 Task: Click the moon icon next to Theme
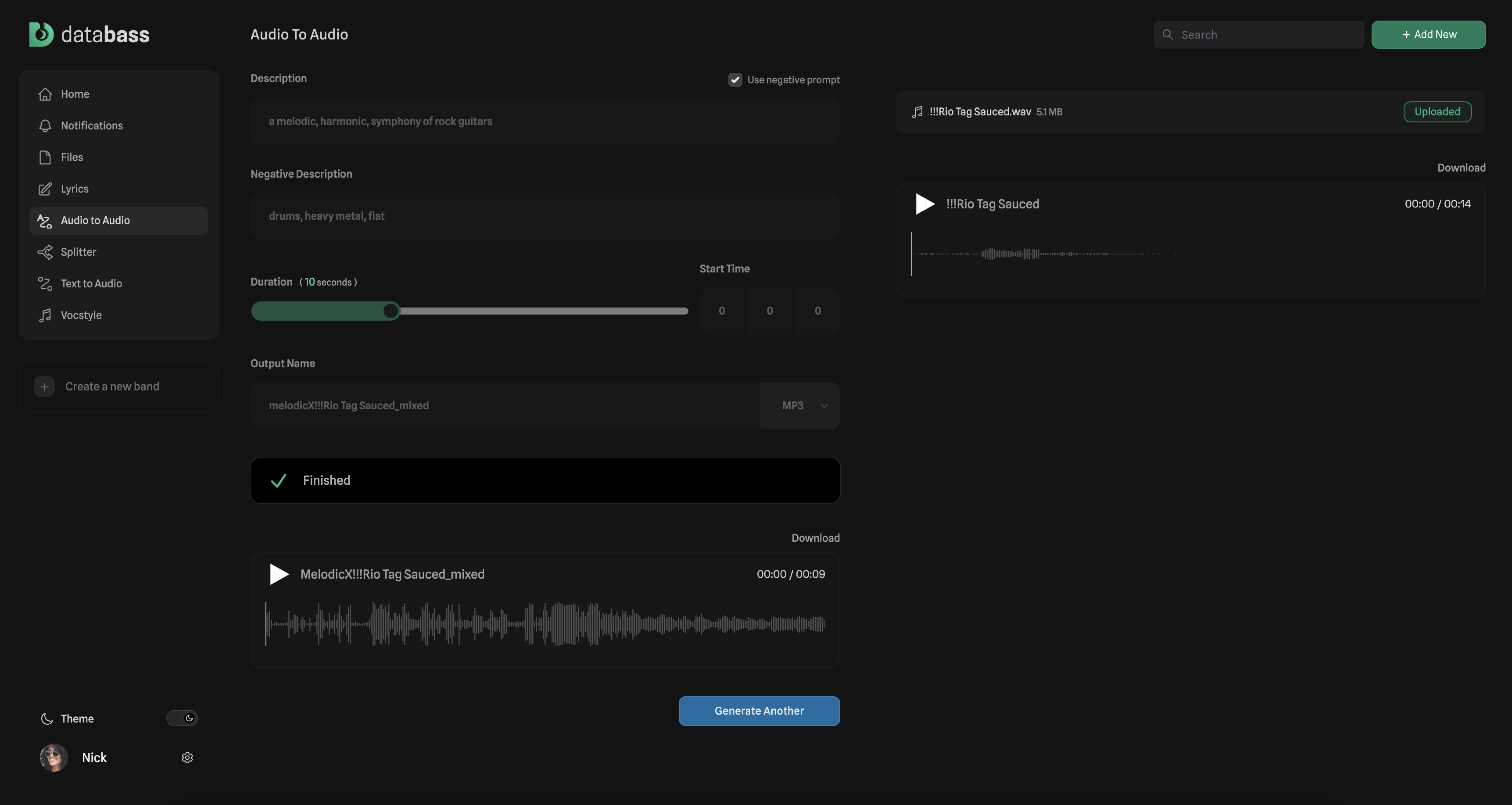click(47, 719)
